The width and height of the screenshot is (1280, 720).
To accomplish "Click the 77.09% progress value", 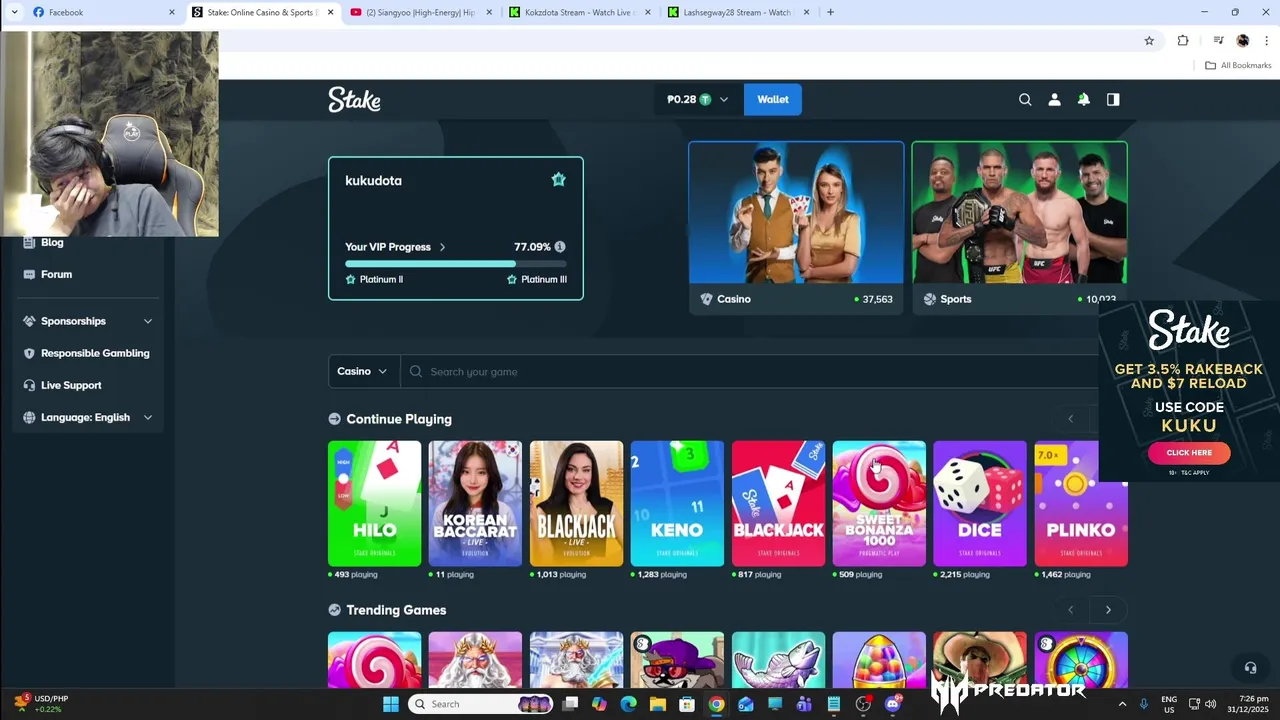I will pyautogui.click(x=532, y=247).
